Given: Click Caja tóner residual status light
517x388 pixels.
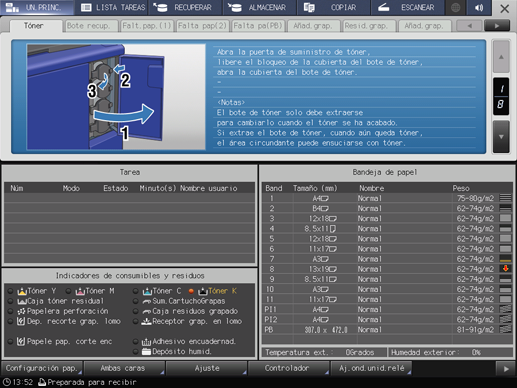Looking at the screenshot, I should (x=10, y=301).
